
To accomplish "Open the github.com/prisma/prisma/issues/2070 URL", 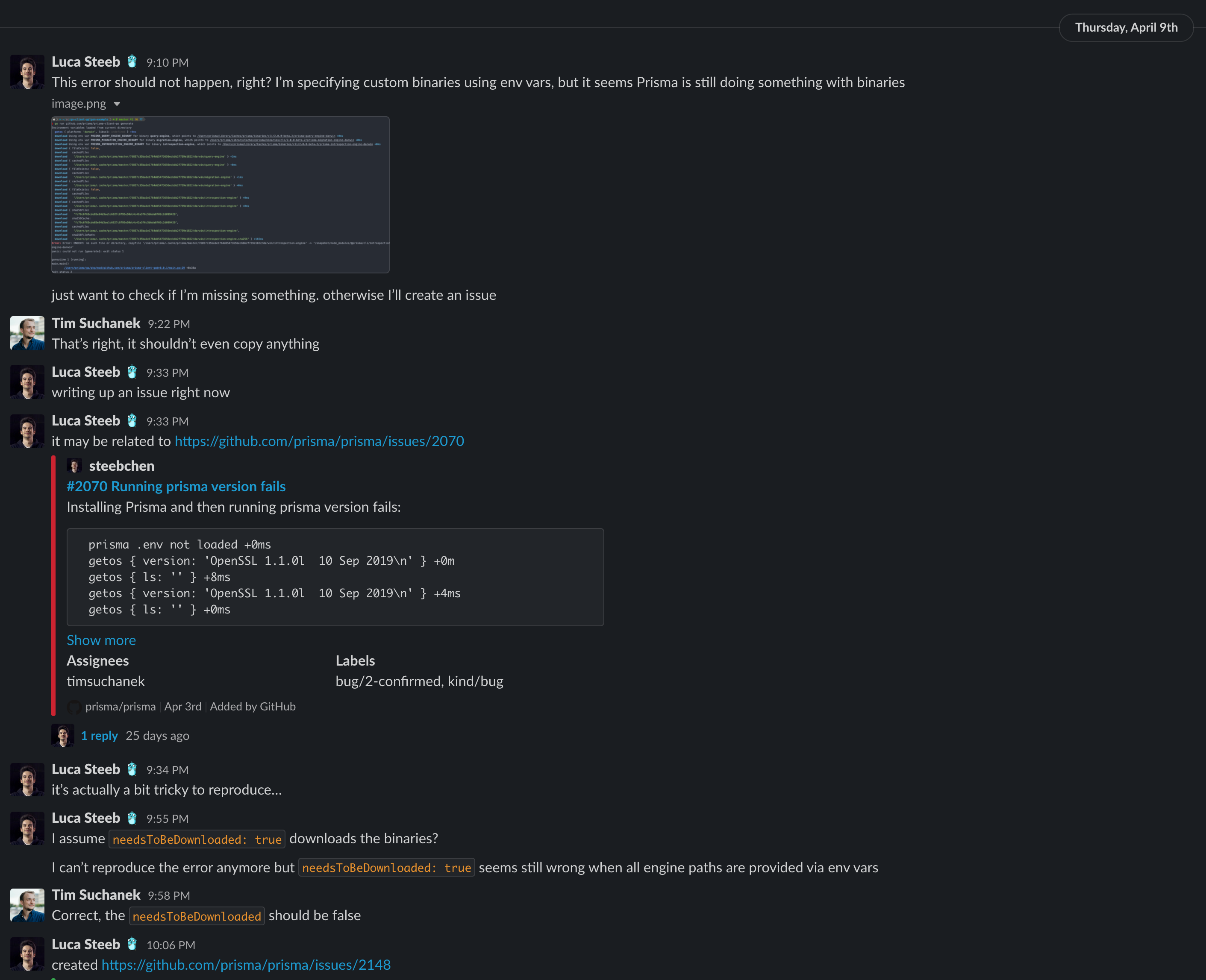I will coord(320,441).
